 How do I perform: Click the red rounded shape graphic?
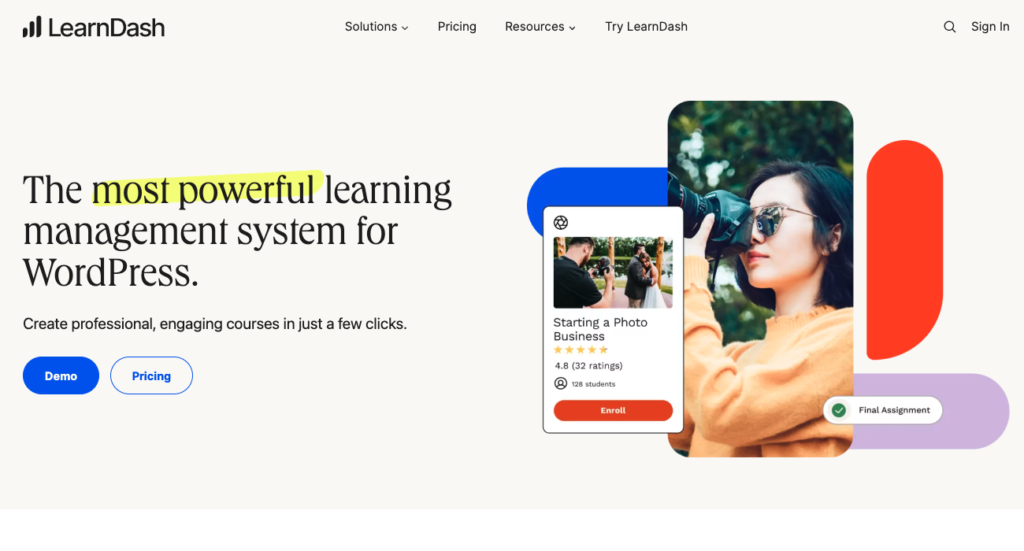click(904, 250)
